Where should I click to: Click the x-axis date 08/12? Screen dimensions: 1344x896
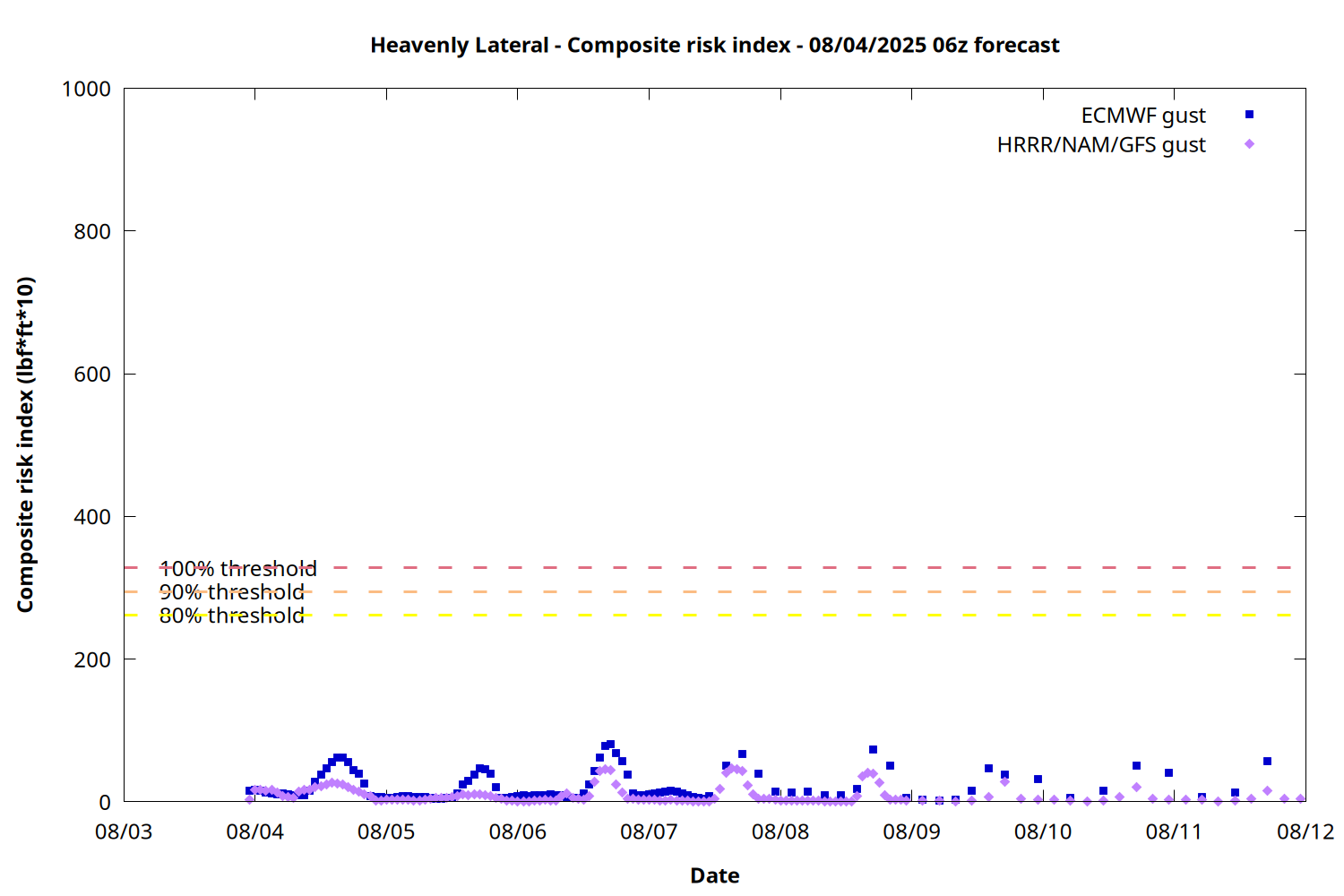click(x=1305, y=831)
